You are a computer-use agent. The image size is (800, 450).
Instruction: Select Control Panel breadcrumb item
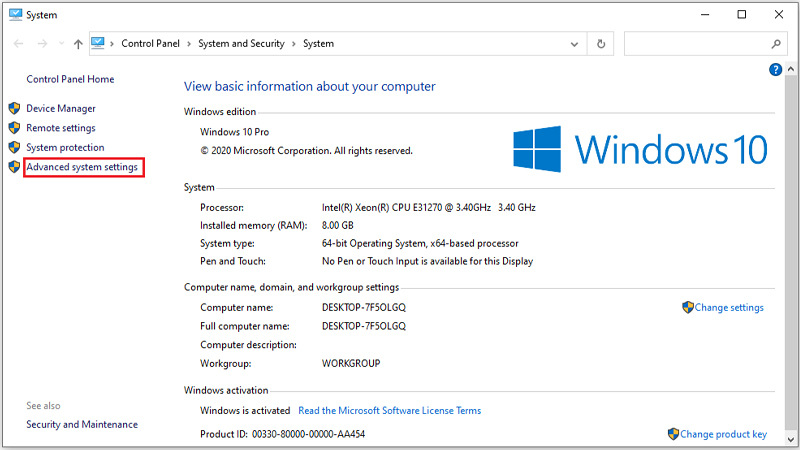coord(151,44)
